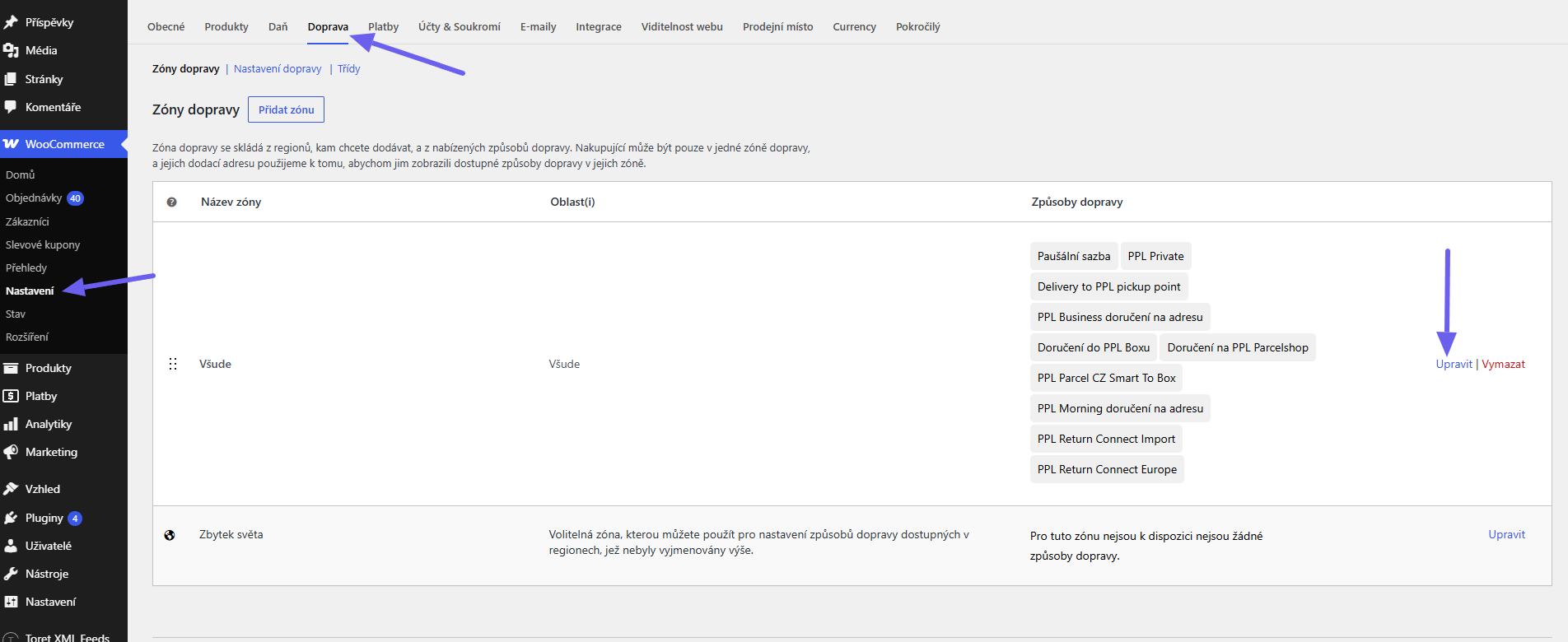Viewport: 1568px width, 642px height.
Task: Click Upravit for Zbytek světa zone
Action: tap(1507, 534)
